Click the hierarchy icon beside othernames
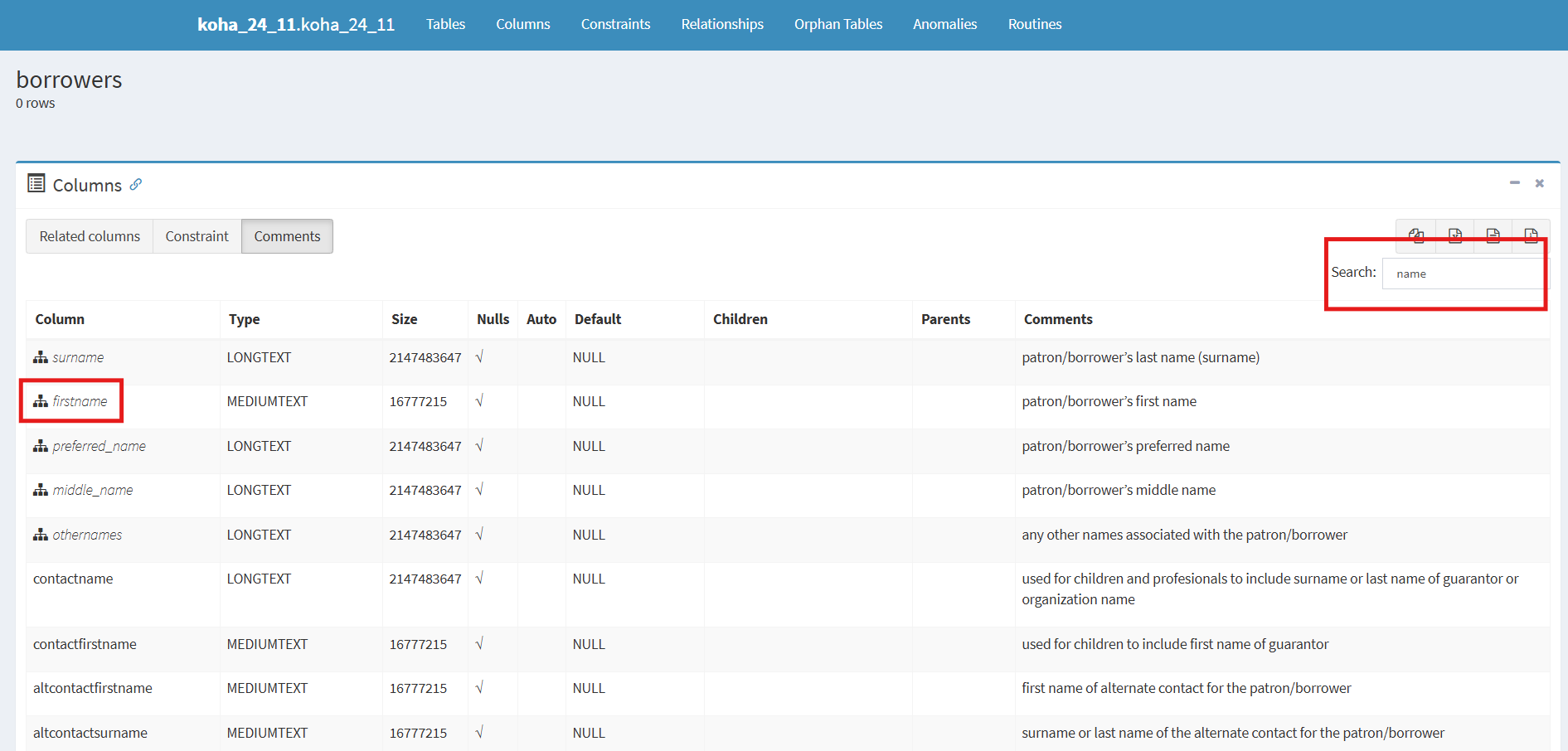 (x=41, y=535)
